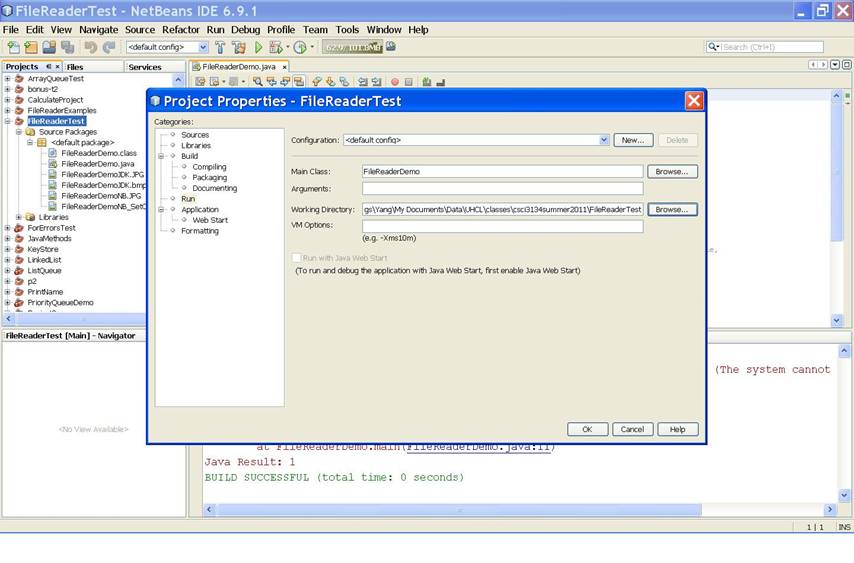The width and height of the screenshot is (854, 563).
Task: Click the VM Options input field
Action: [x=502, y=226]
